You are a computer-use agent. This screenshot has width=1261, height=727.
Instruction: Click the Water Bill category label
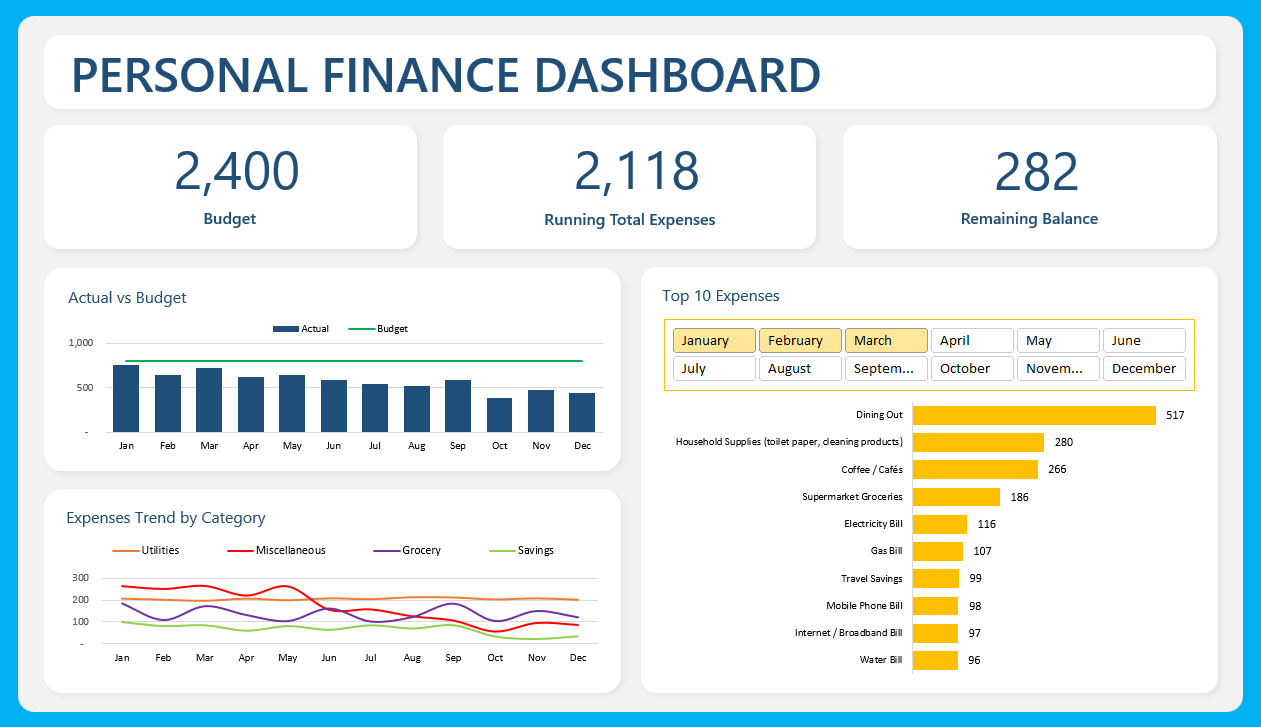click(x=881, y=660)
